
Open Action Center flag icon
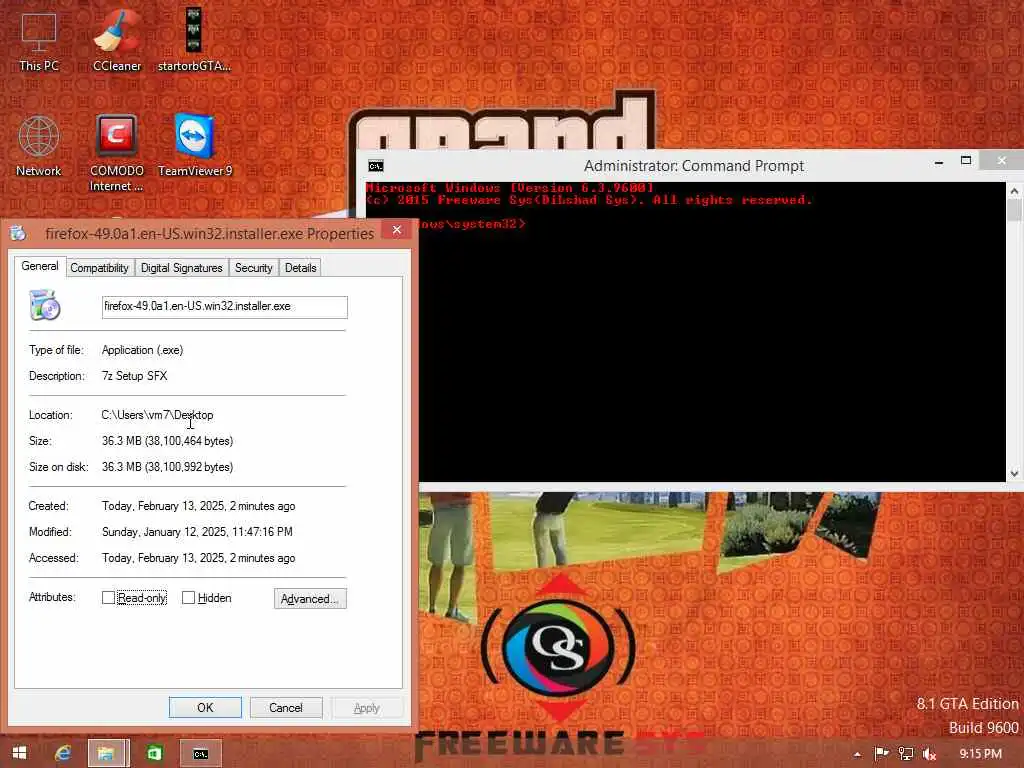(x=881, y=754)
